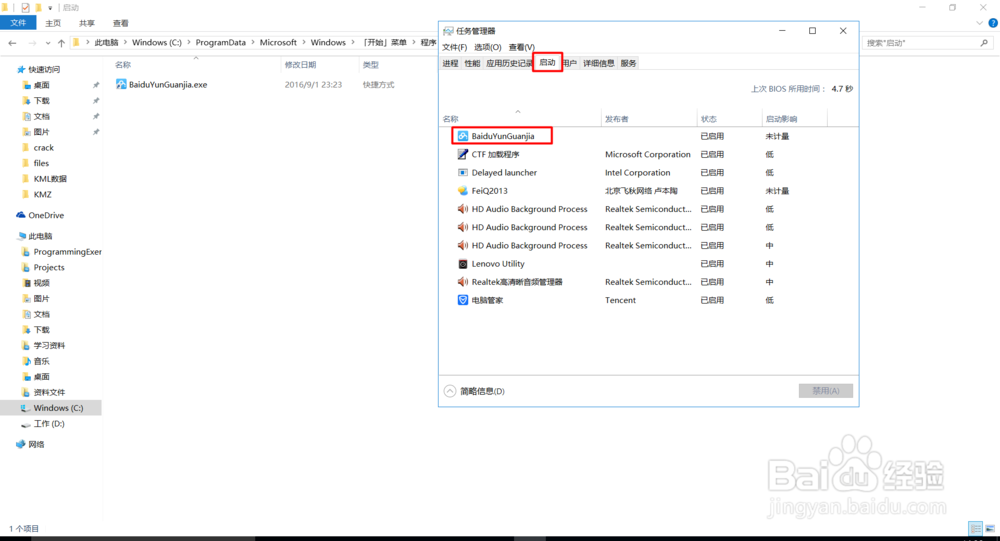This screenshot has height=541, width=1000.
Task: Open Explorer 查看 ribbon tab
Action: (x=121, y=23)
